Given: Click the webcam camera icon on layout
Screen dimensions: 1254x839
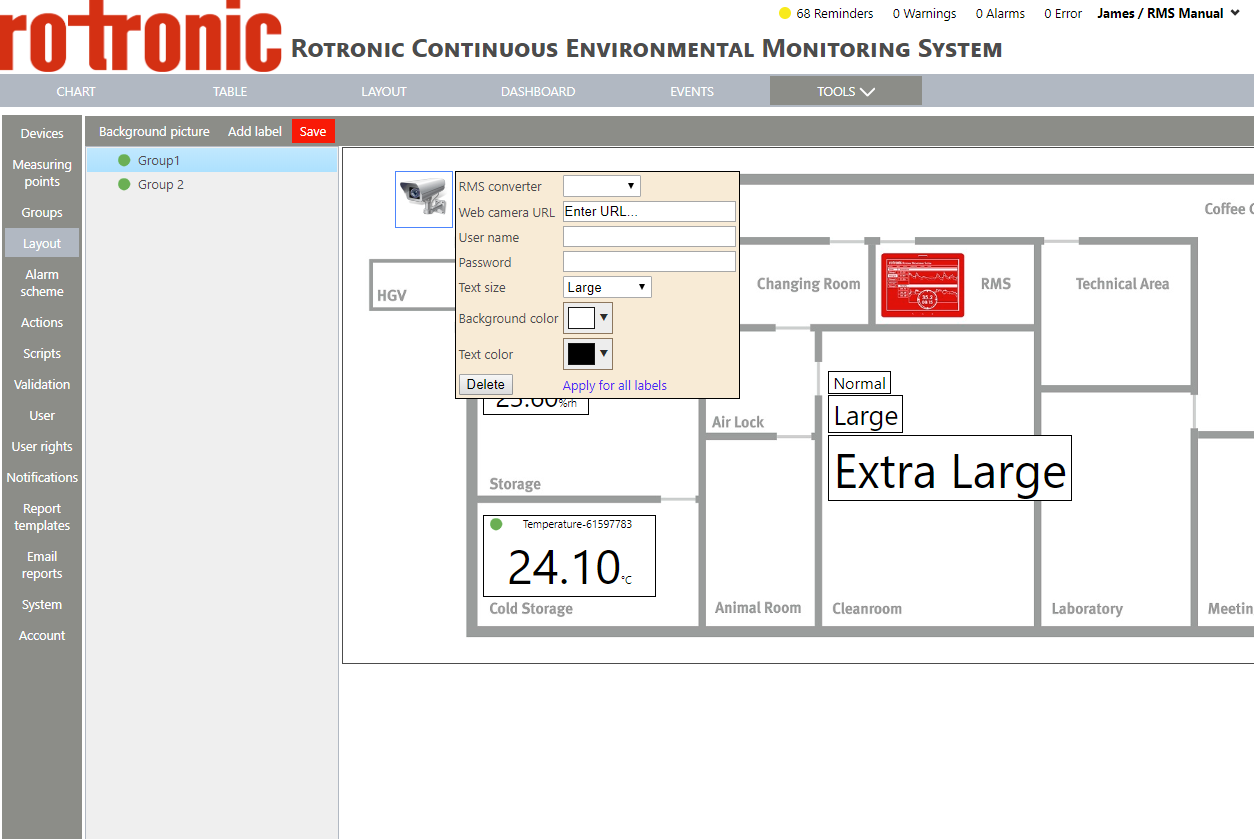Looking at the screenshot, I should [x=424, y=200].
